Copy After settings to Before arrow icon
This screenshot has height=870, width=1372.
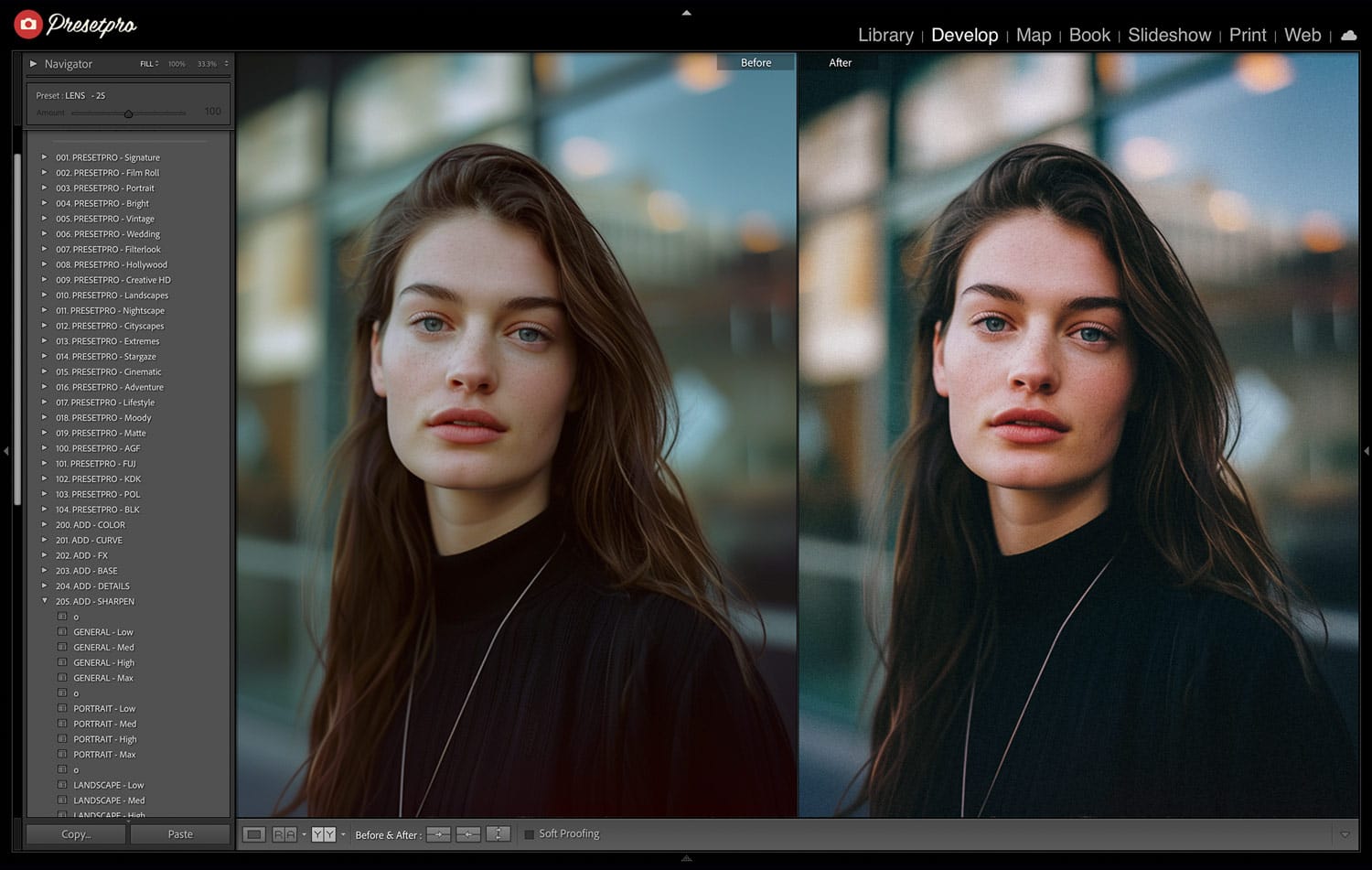[x=468, y=834]
